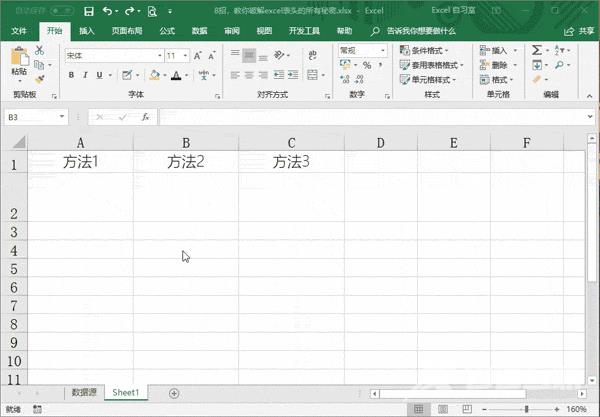The height and width of the screenshot is (417, 600).
Task: Toggle AutoSave switch in title bar
Action: coord(61,11)
